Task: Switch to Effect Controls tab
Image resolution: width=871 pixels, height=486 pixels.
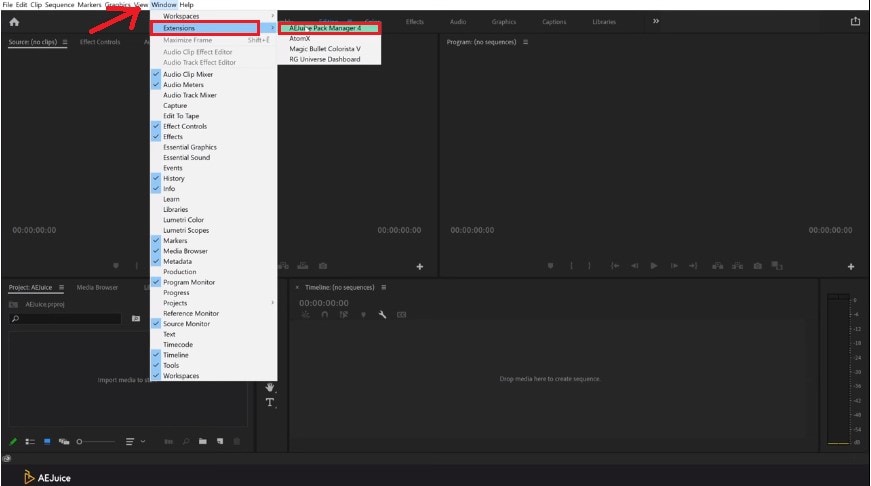Action: point(100,42)
